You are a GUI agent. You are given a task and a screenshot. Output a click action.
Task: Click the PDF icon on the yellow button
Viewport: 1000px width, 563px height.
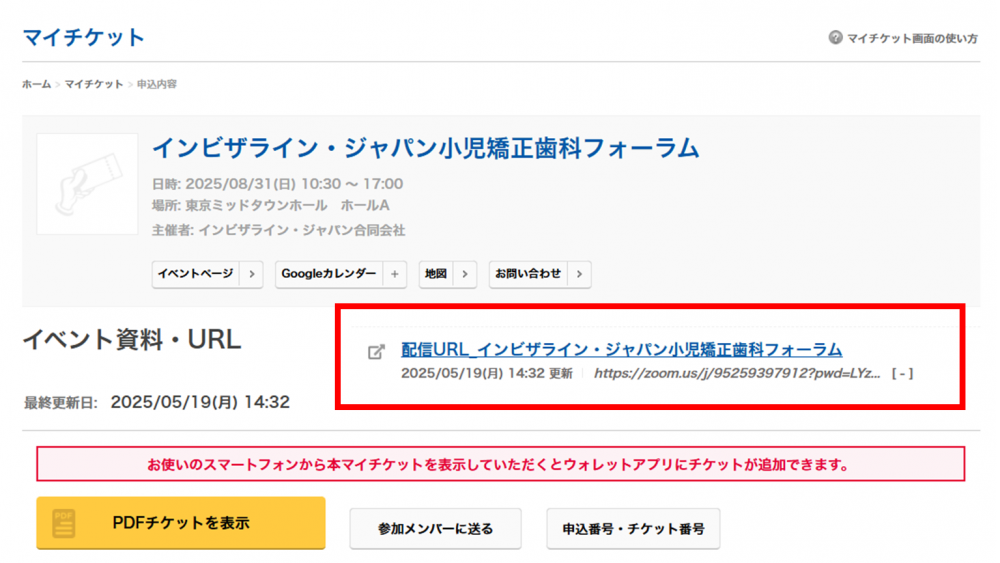(x=65, y=523)
